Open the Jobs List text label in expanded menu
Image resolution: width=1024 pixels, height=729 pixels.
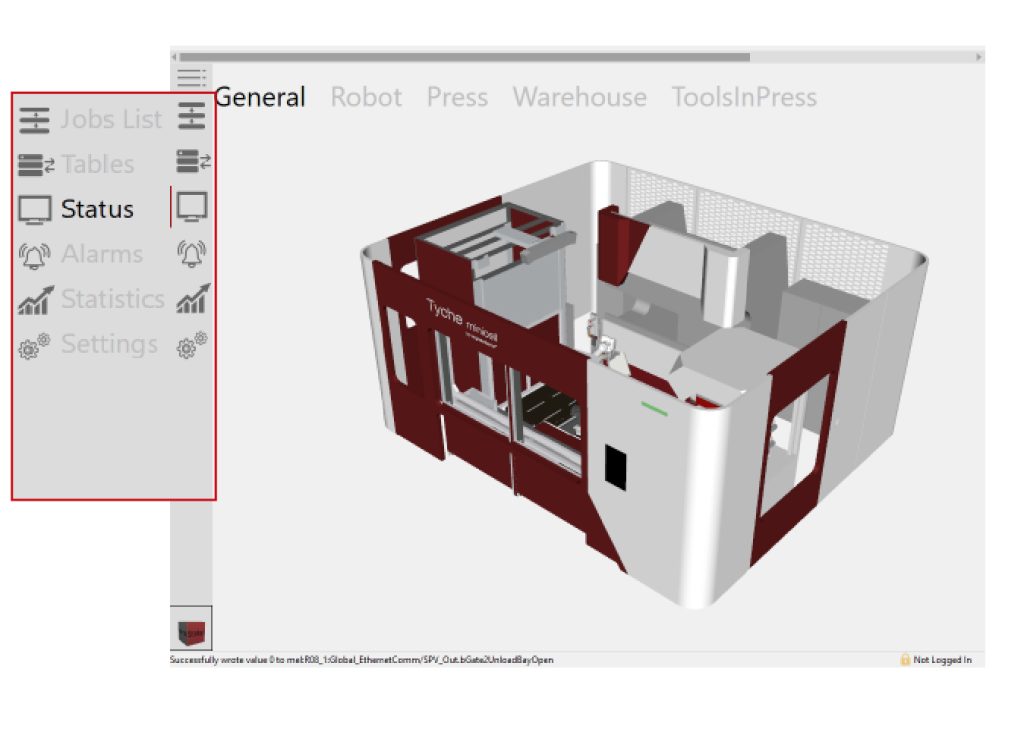tap(111, 119)
